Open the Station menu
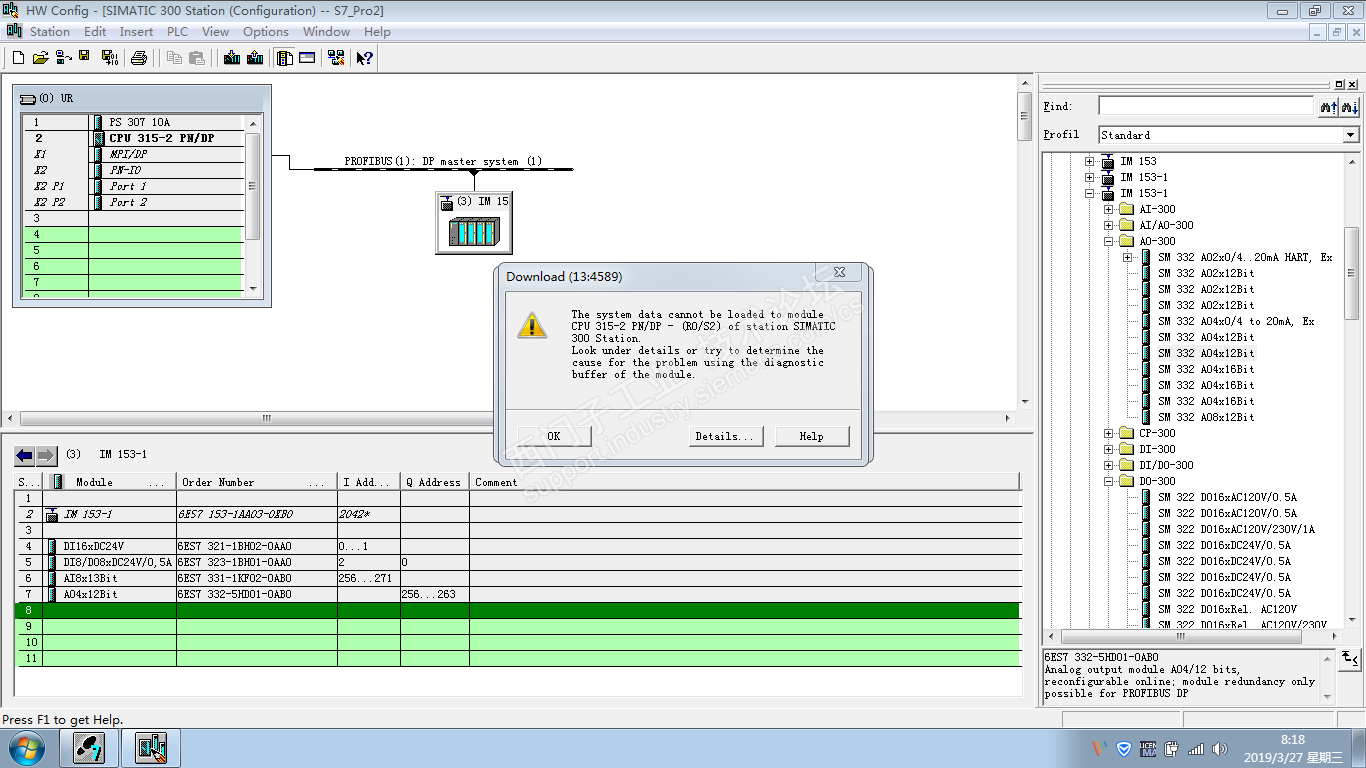Image resolution: width=1366 pixels, height=768 pixels. 50,32
